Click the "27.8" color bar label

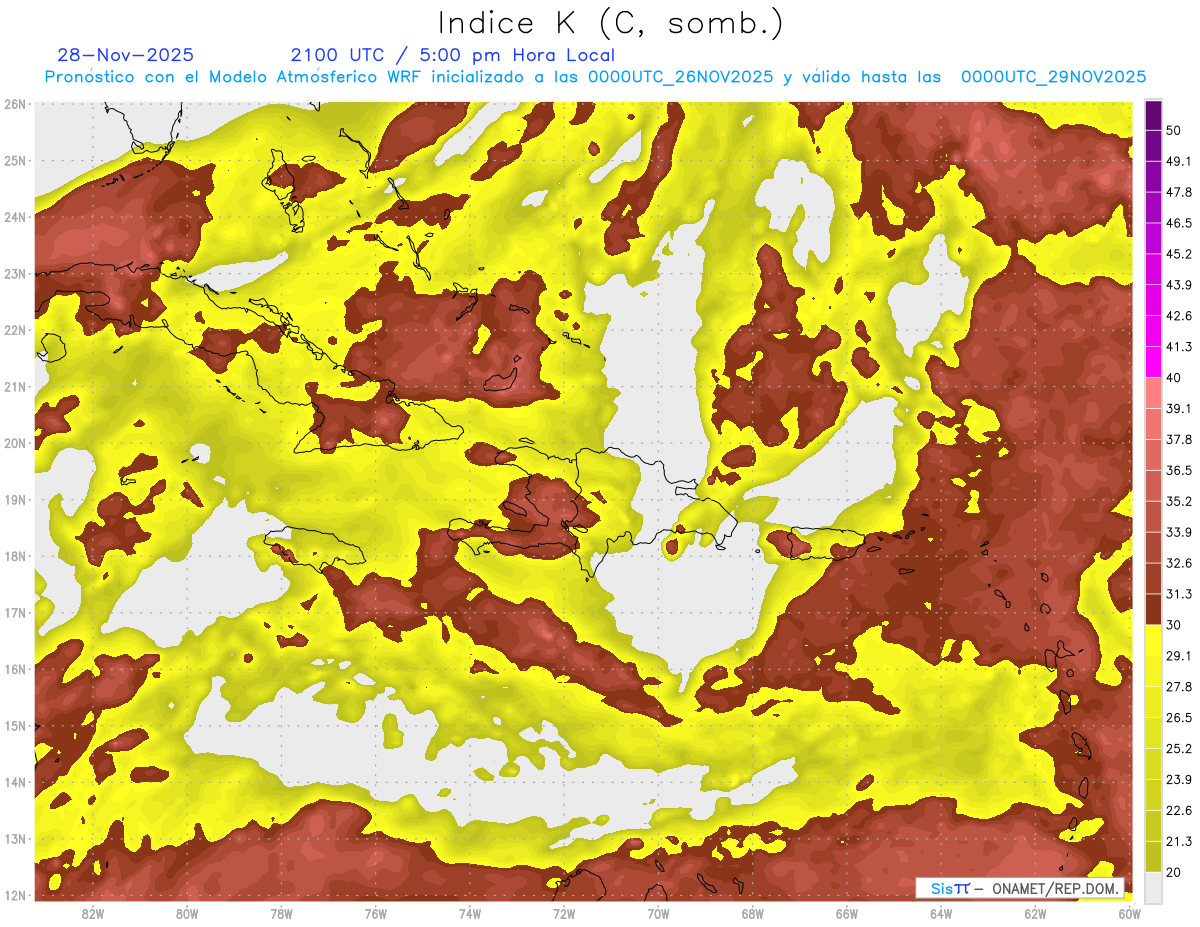[1179, 686]
